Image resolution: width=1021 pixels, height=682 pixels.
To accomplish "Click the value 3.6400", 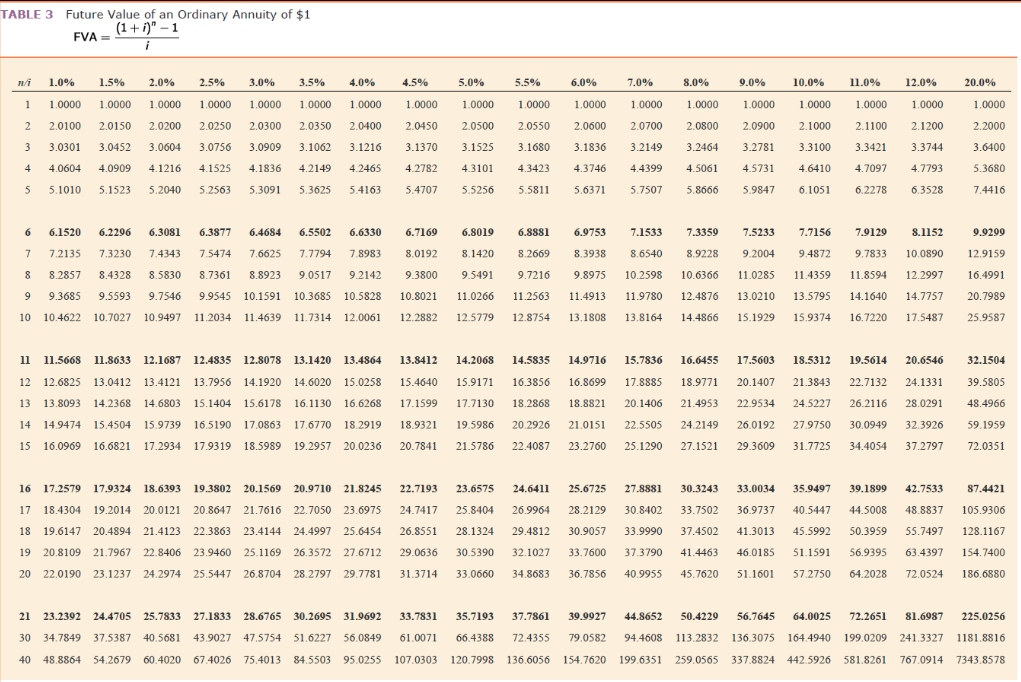I will pyautogui.click(x=989, y=147).
